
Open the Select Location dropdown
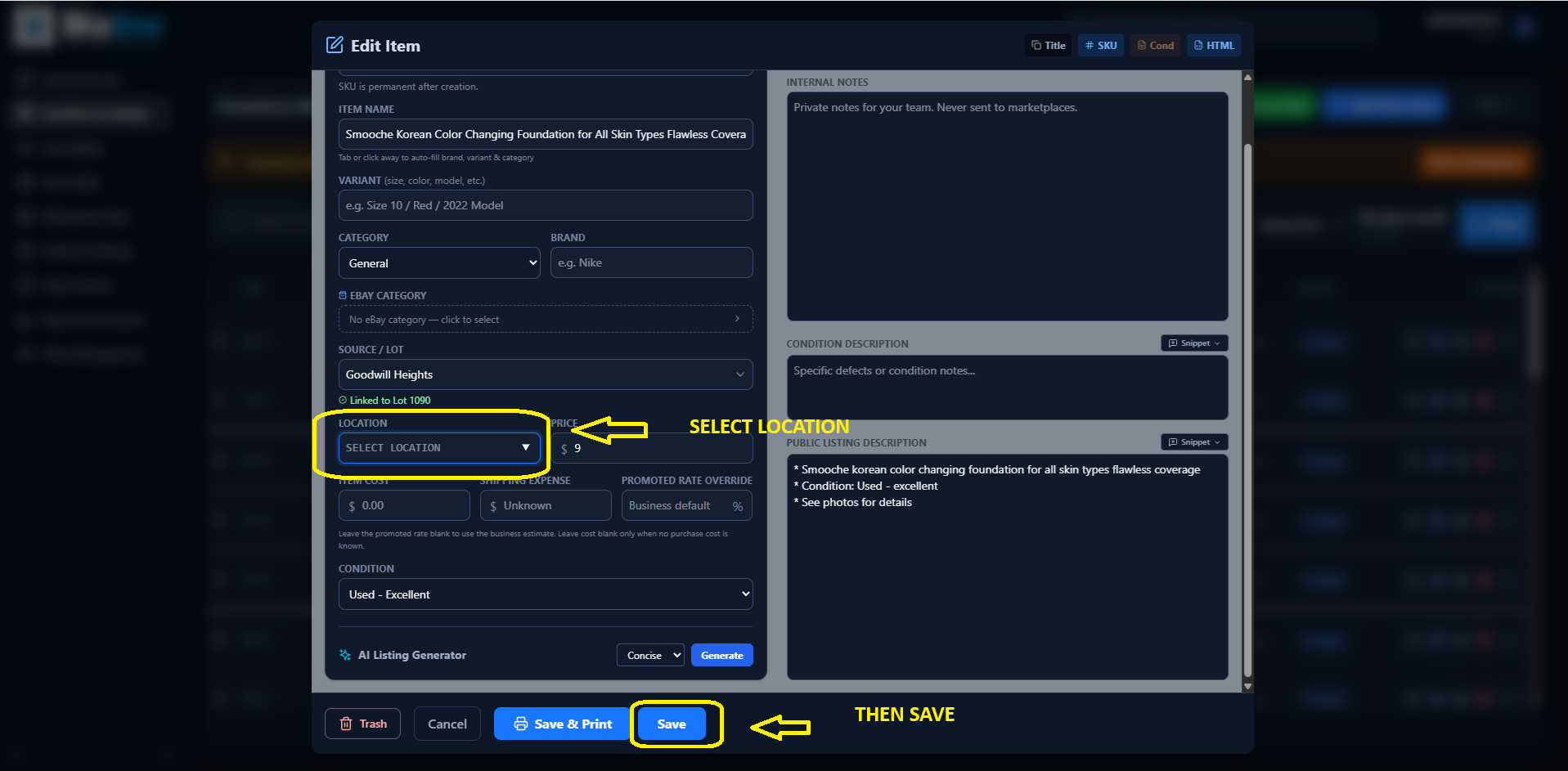[439, 448]
